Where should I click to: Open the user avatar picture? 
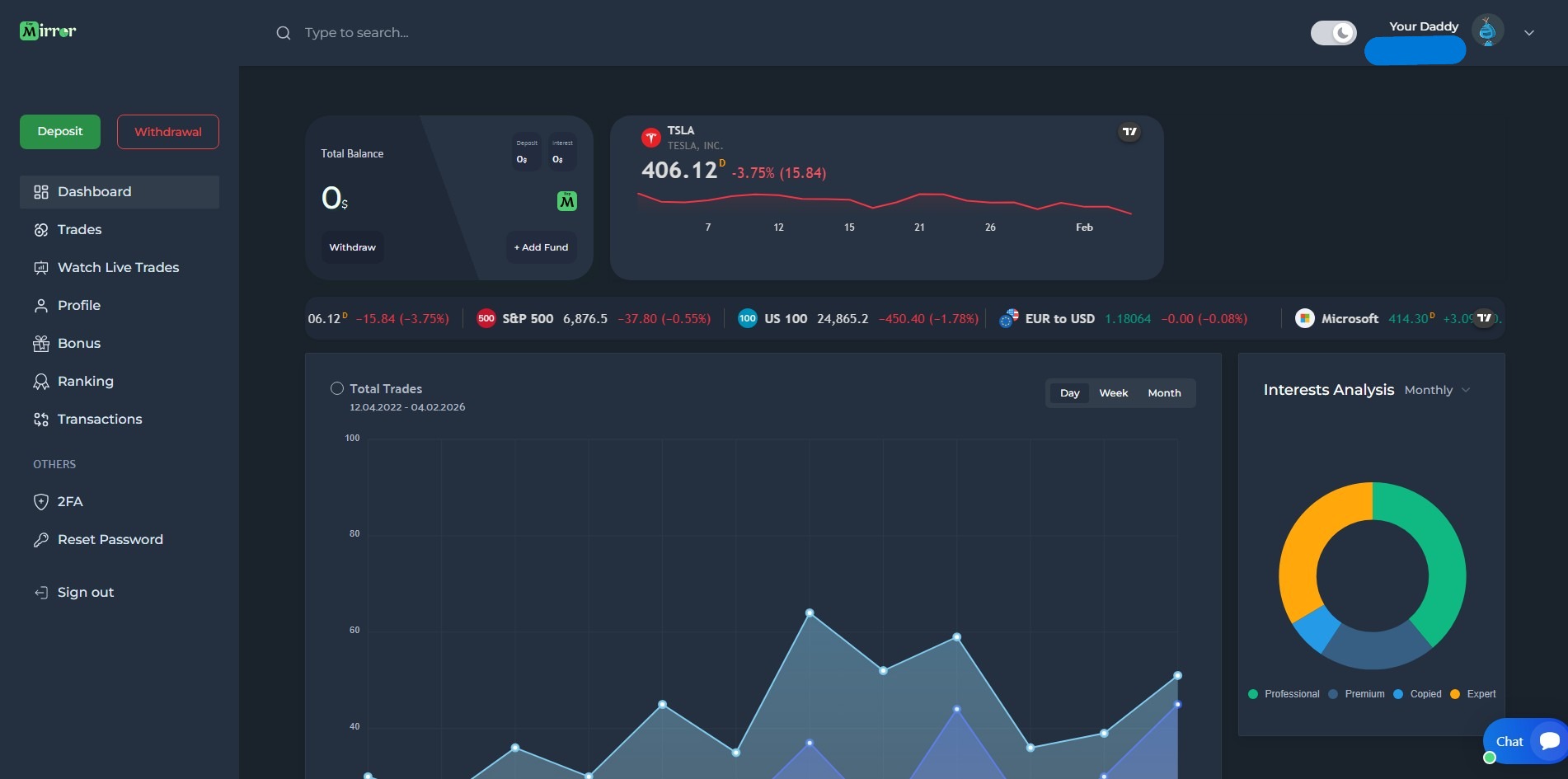pos(1487,31)
